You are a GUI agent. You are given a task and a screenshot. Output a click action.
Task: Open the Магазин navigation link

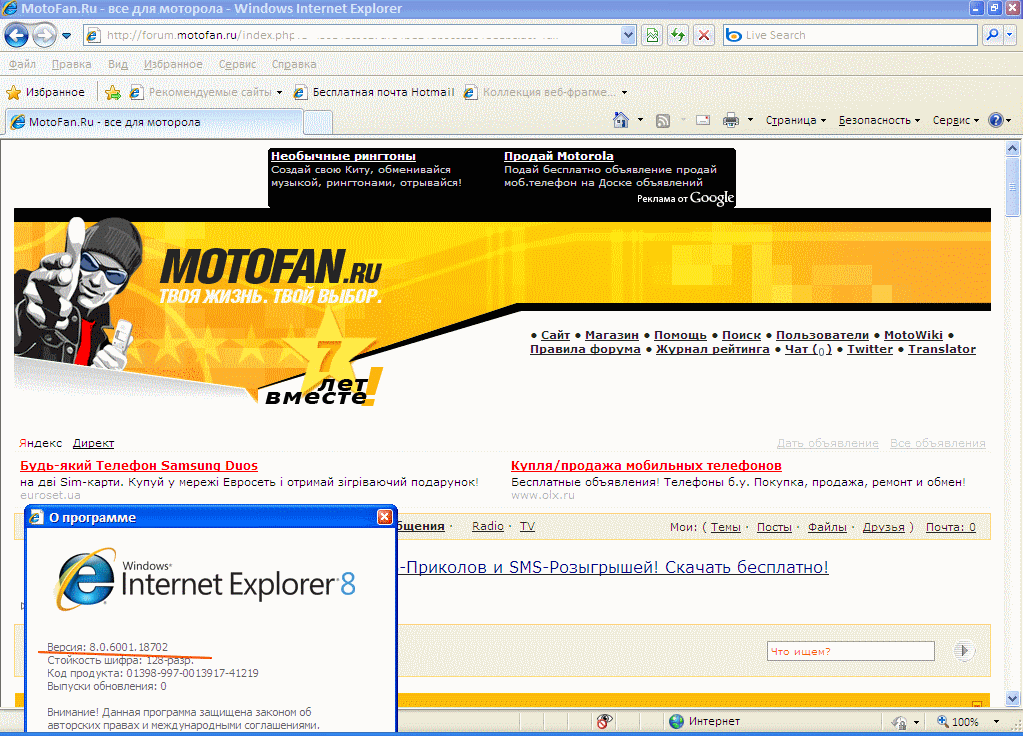pyautogui.click(x=612, y=335)
